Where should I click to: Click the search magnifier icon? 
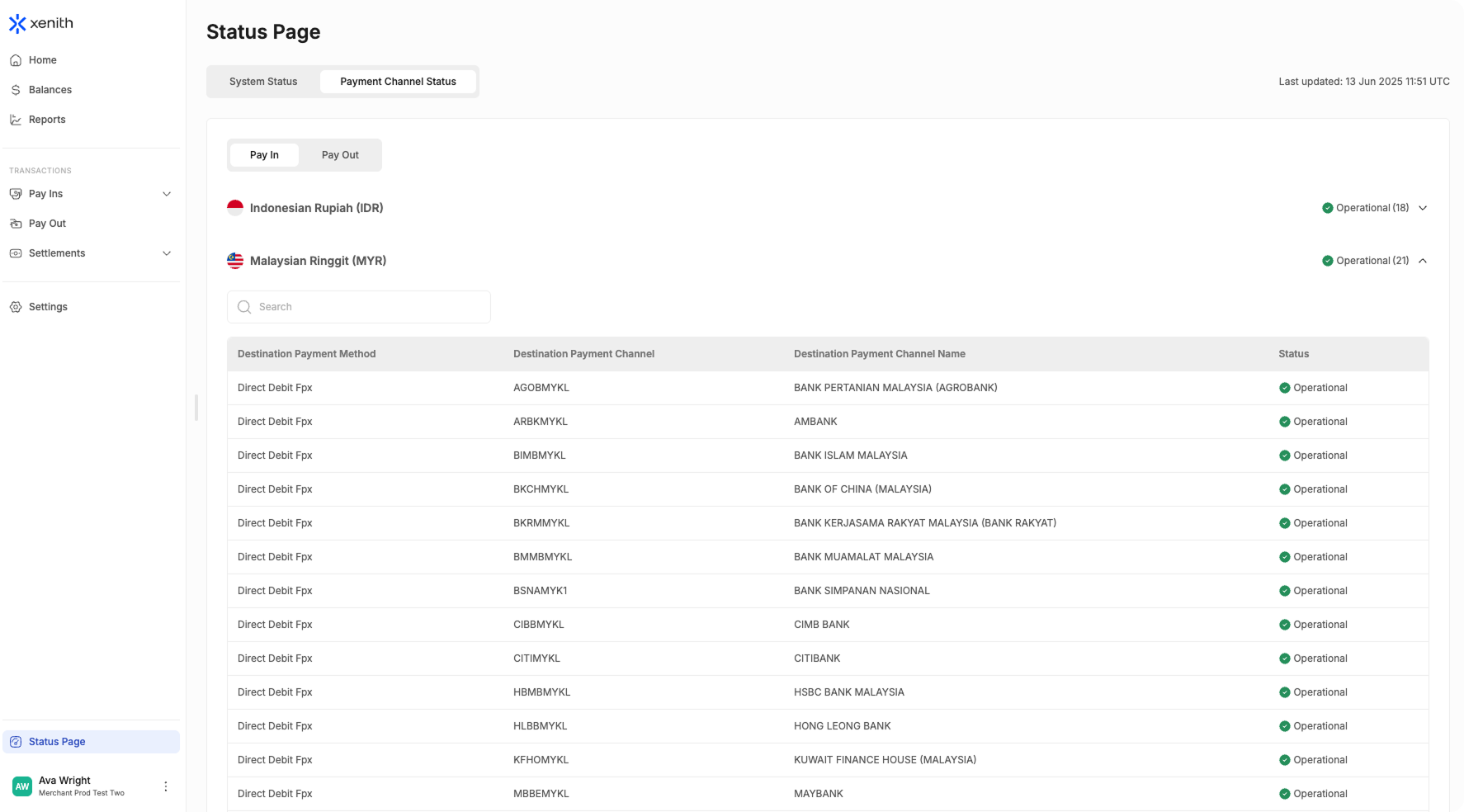pos(244,307)
